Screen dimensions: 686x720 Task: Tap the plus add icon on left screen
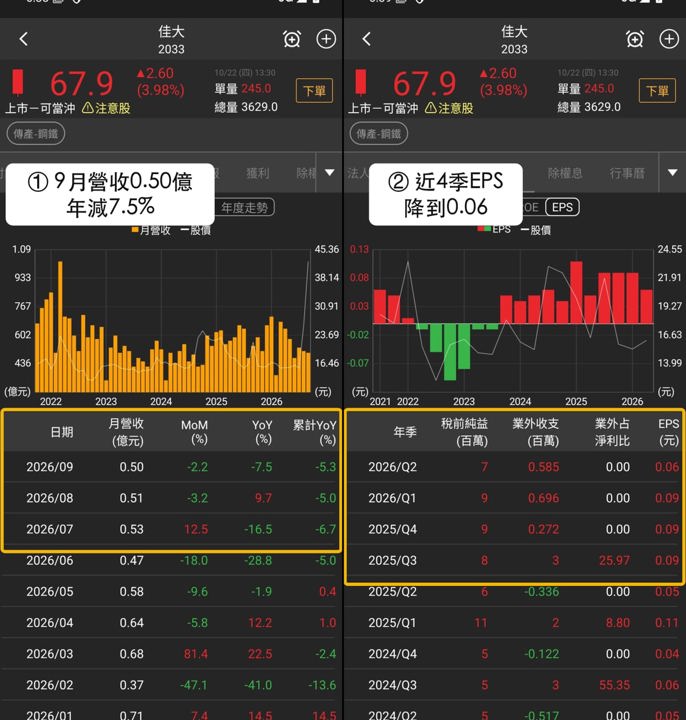point(326,39)
